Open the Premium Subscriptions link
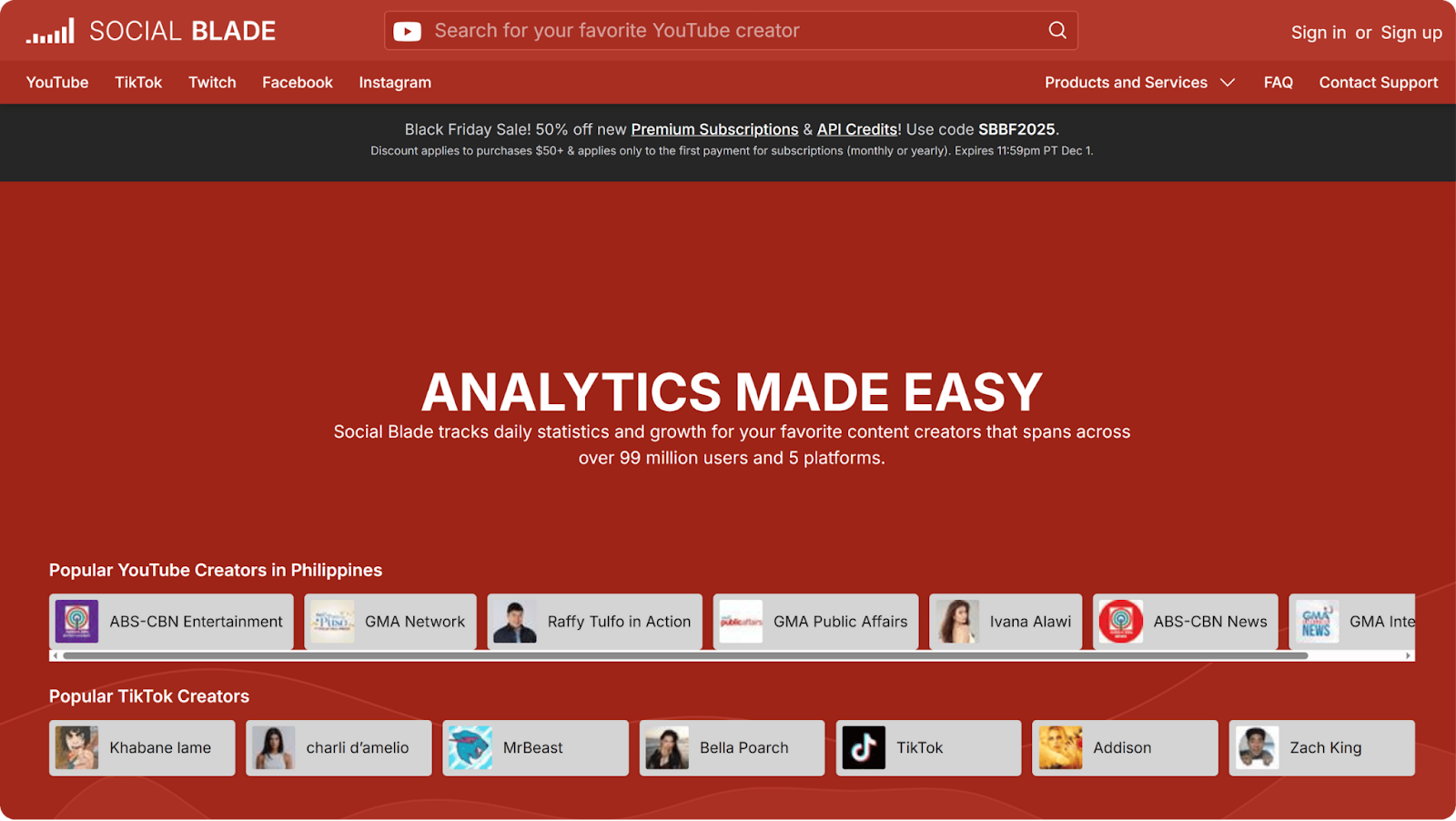This screenshot has width=1456, height=821. point(713,128)
